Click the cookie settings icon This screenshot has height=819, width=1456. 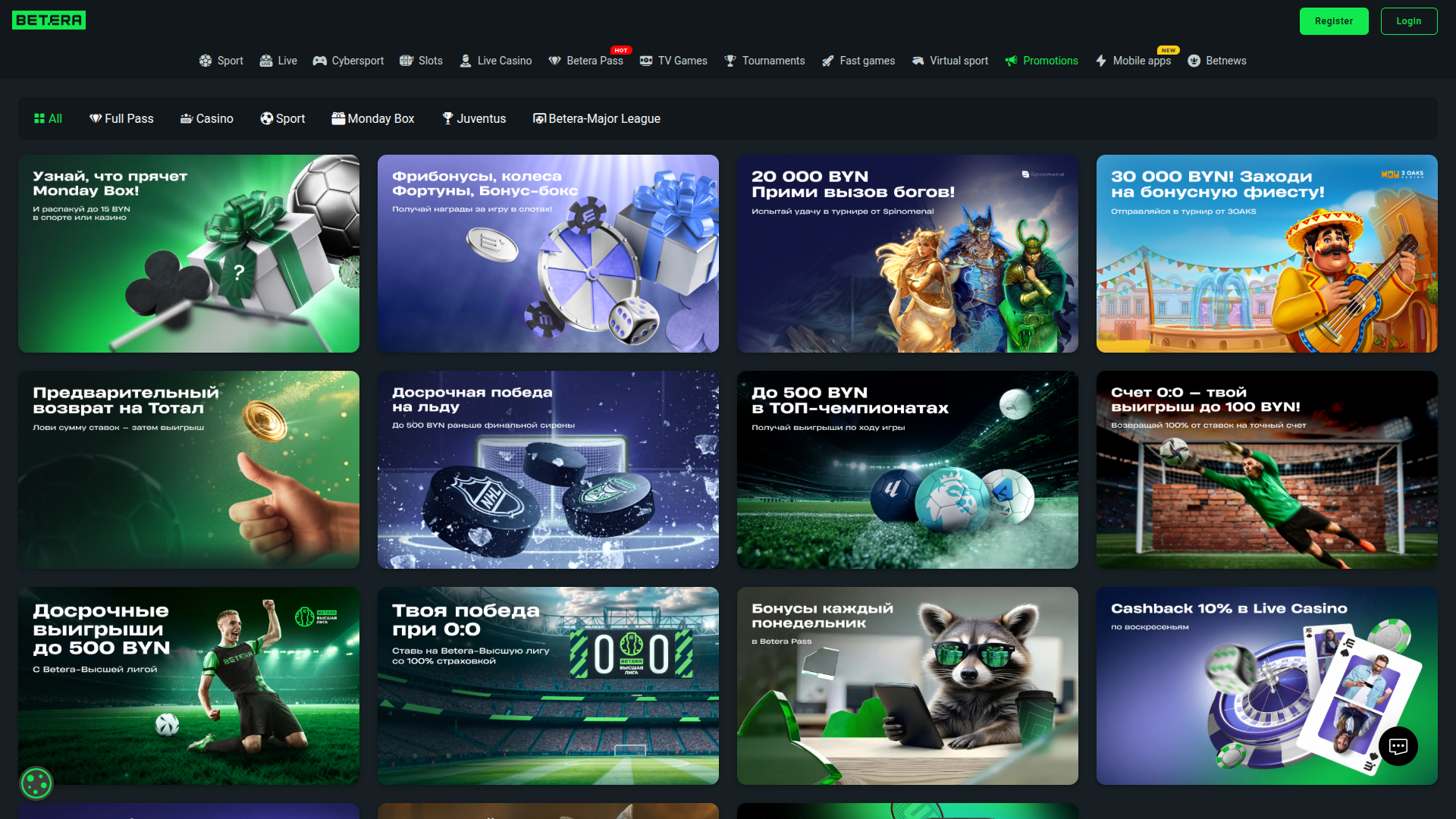(36, 783)
